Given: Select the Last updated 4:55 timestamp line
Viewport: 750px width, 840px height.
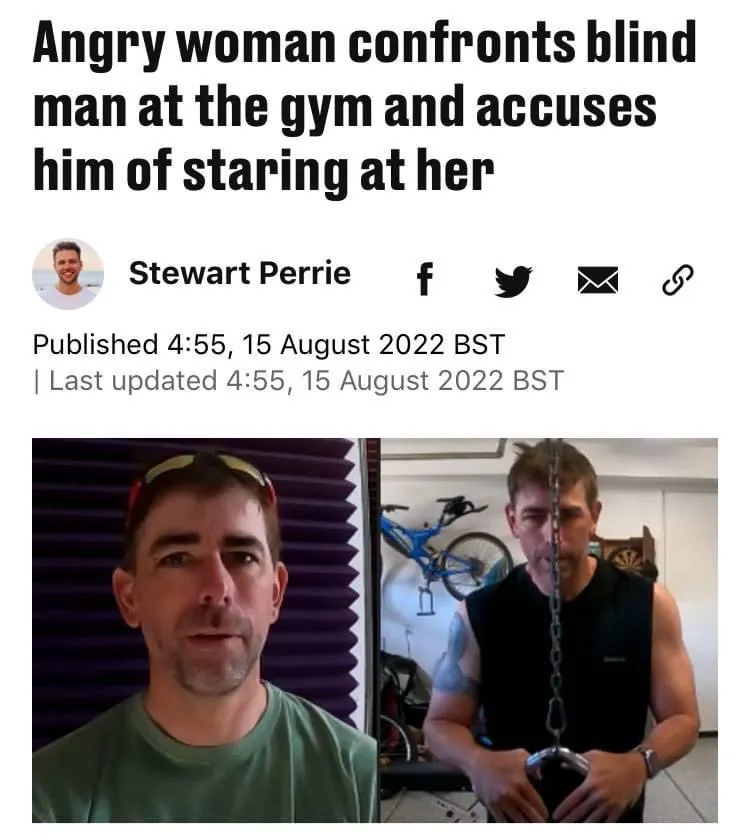Looking at the screenshot, I should tap(298, 381).
